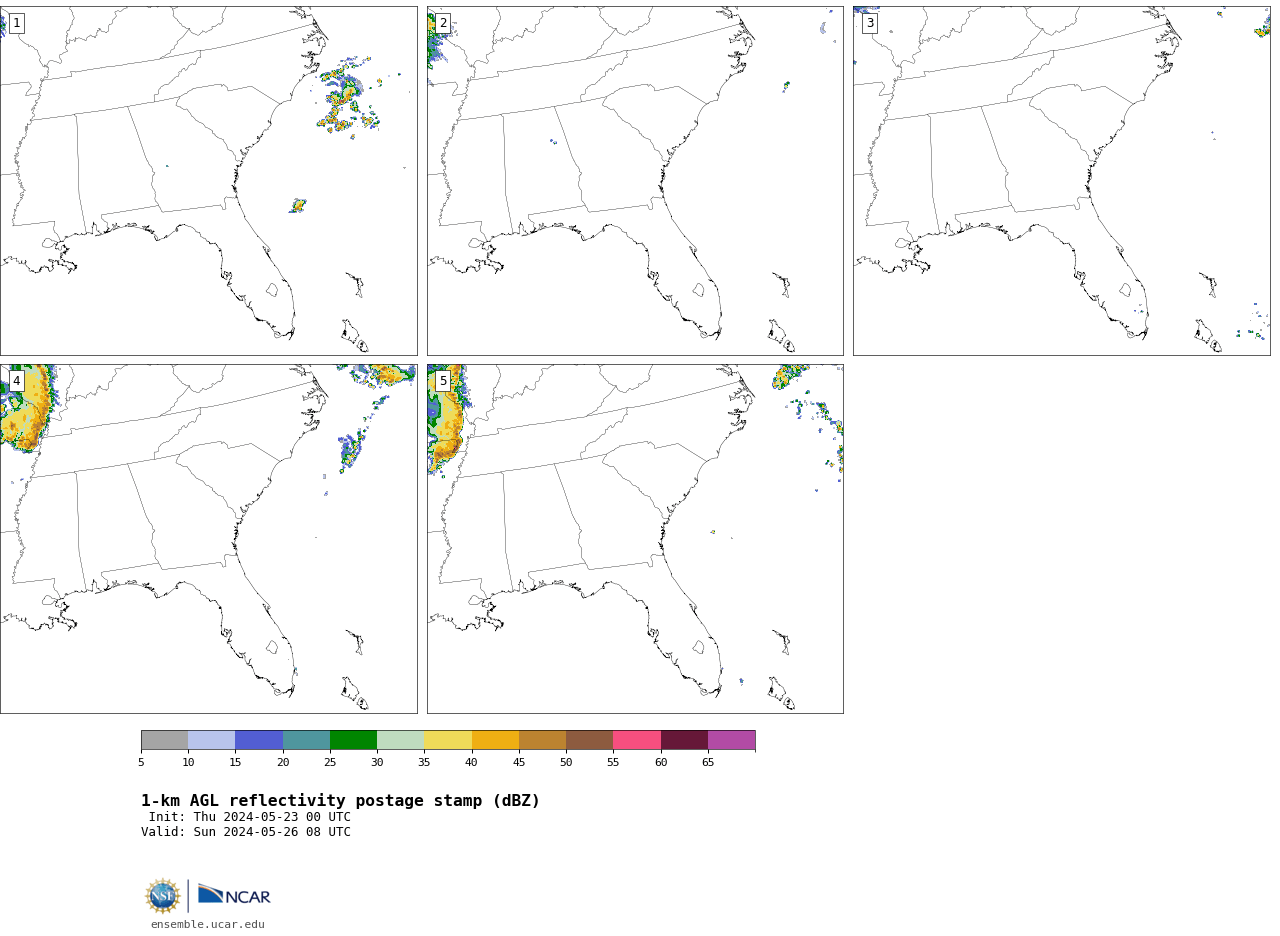Open ensemble member 5 reflectivity map
The image size is (1280, 936).
pyautogui.click(x=635, y=539)
